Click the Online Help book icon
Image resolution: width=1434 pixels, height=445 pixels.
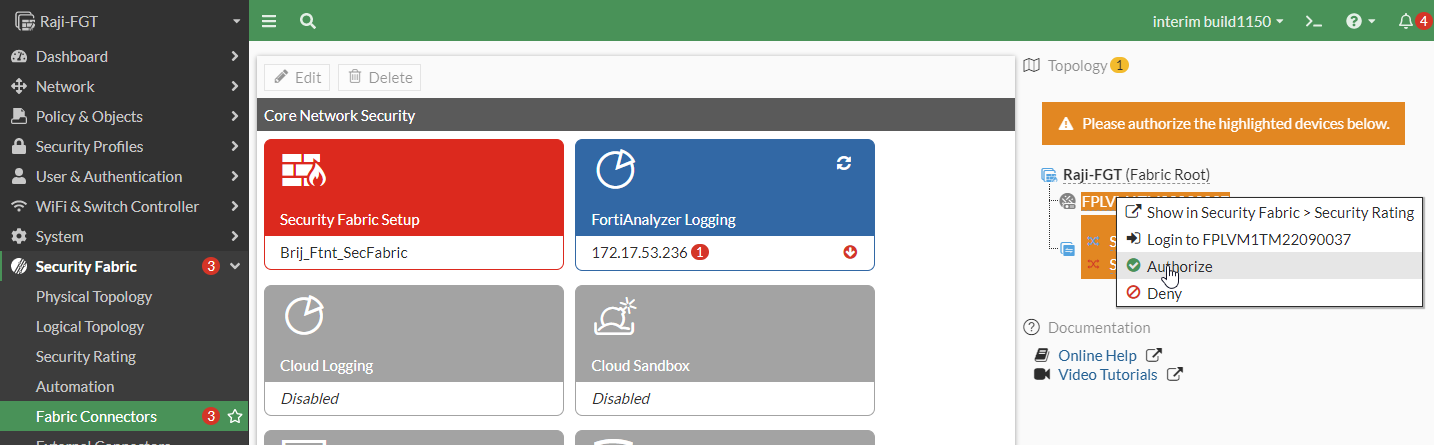(1041, 355)
